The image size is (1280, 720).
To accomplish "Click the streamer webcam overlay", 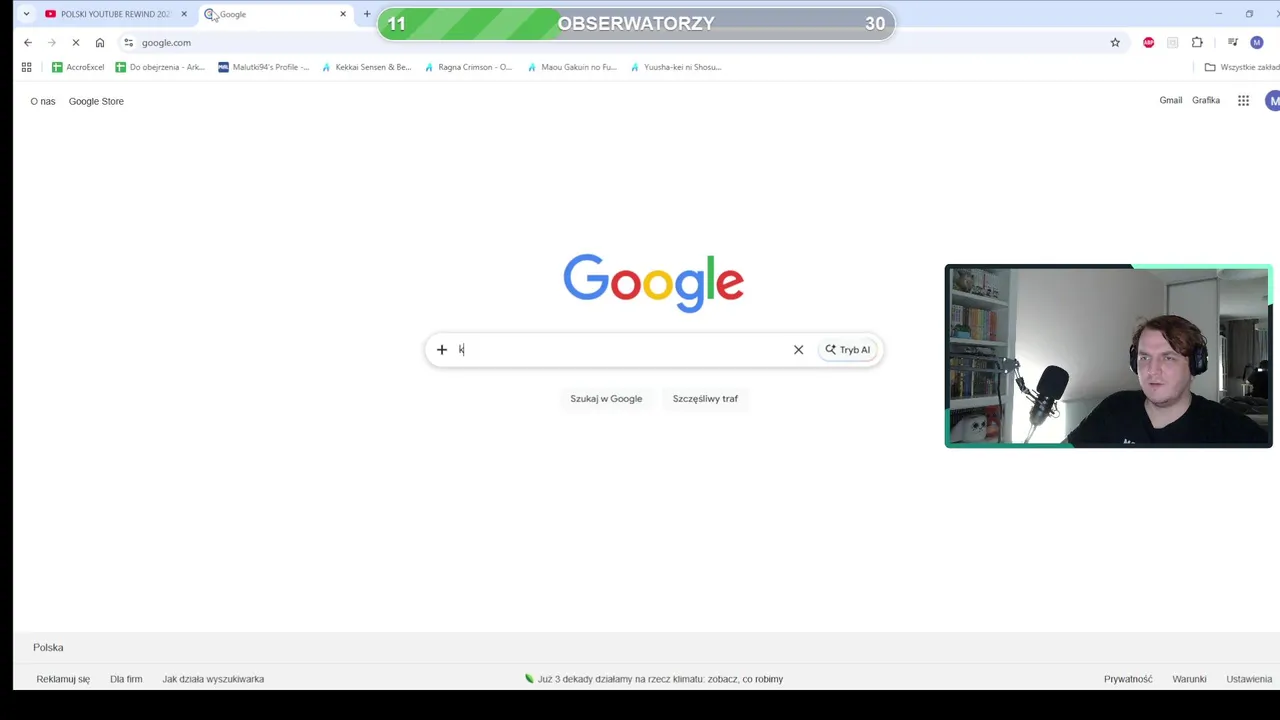I will (x=1108, y=356).
